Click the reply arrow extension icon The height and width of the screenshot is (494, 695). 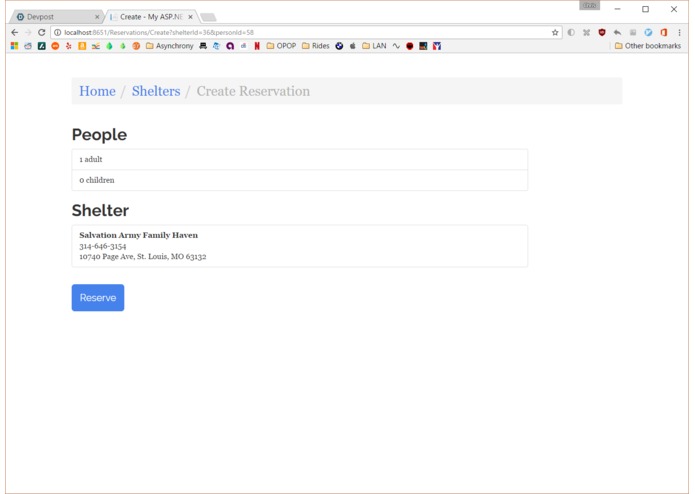pos(617,32)
